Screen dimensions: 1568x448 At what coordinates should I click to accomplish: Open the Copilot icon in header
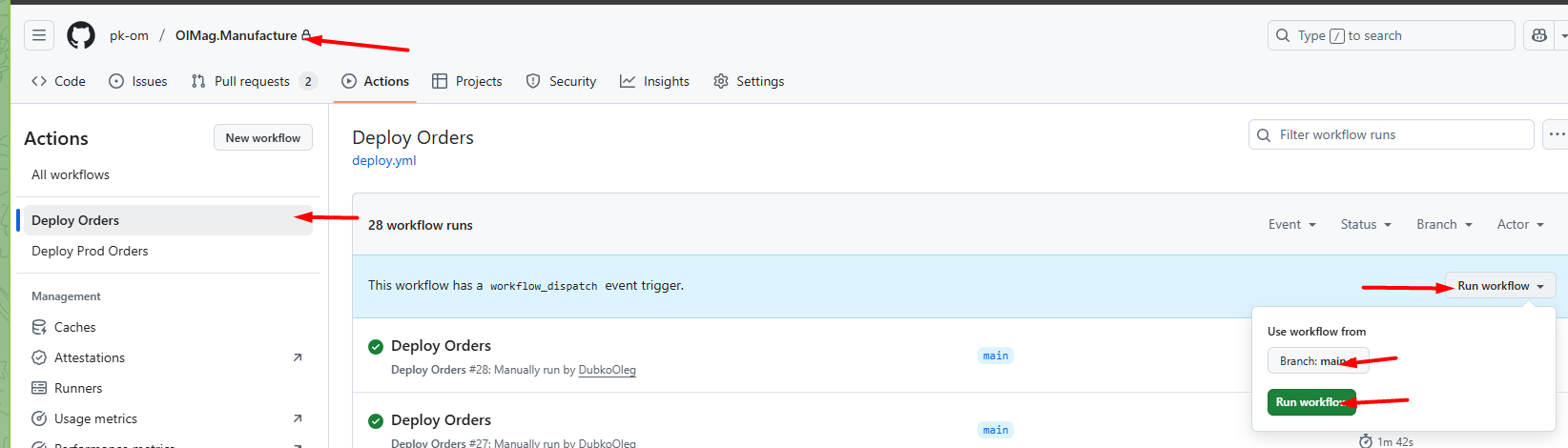point(1538,36)
